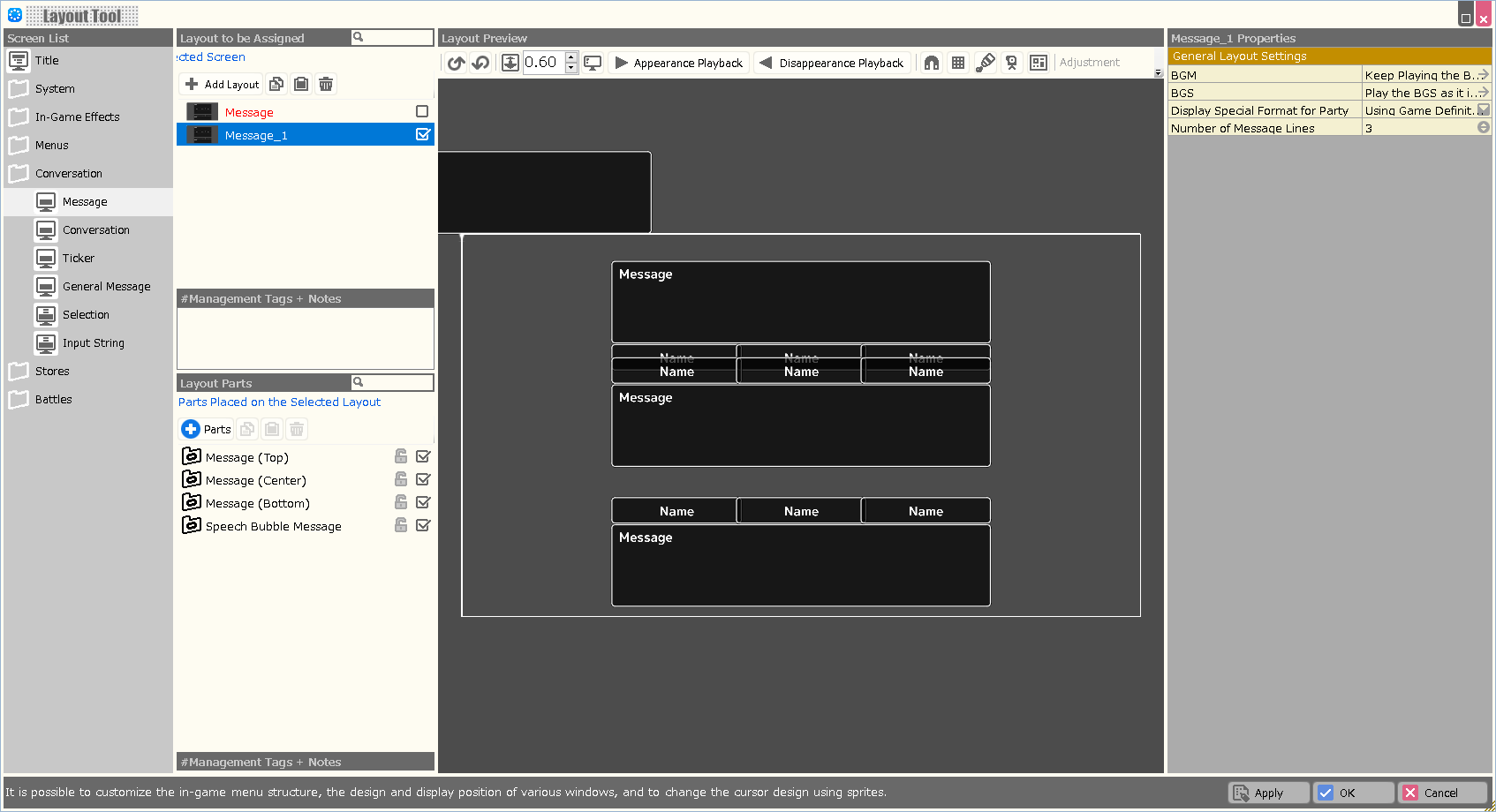Click the folder-link icon of Message (Top)
This screenshot has width=1496, height=812.
tap(192, 456)
